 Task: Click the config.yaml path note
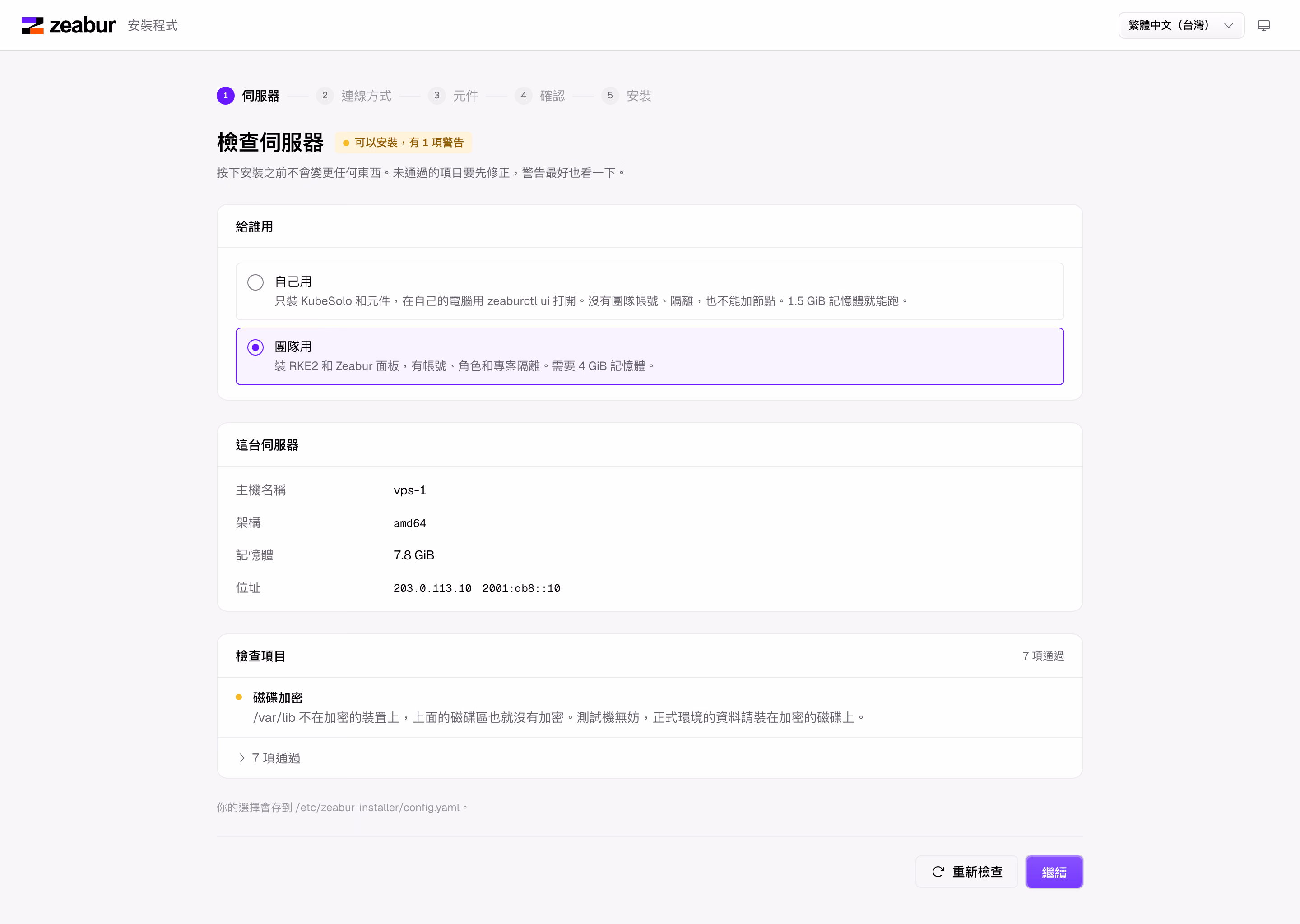coord(342,807)
